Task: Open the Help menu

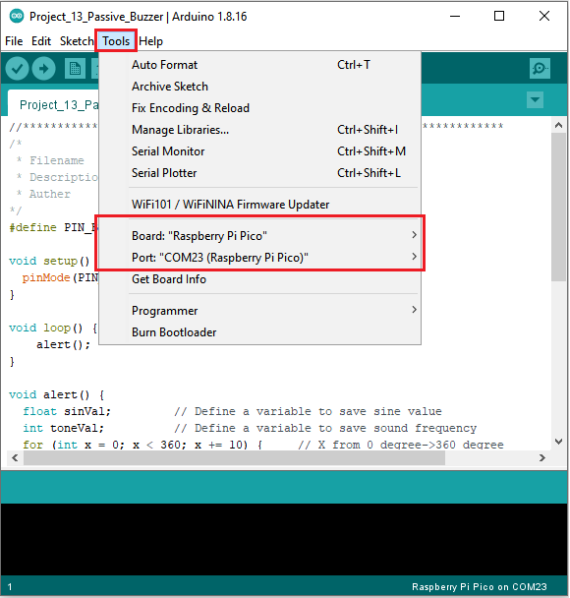Action: tap(151, 41)
